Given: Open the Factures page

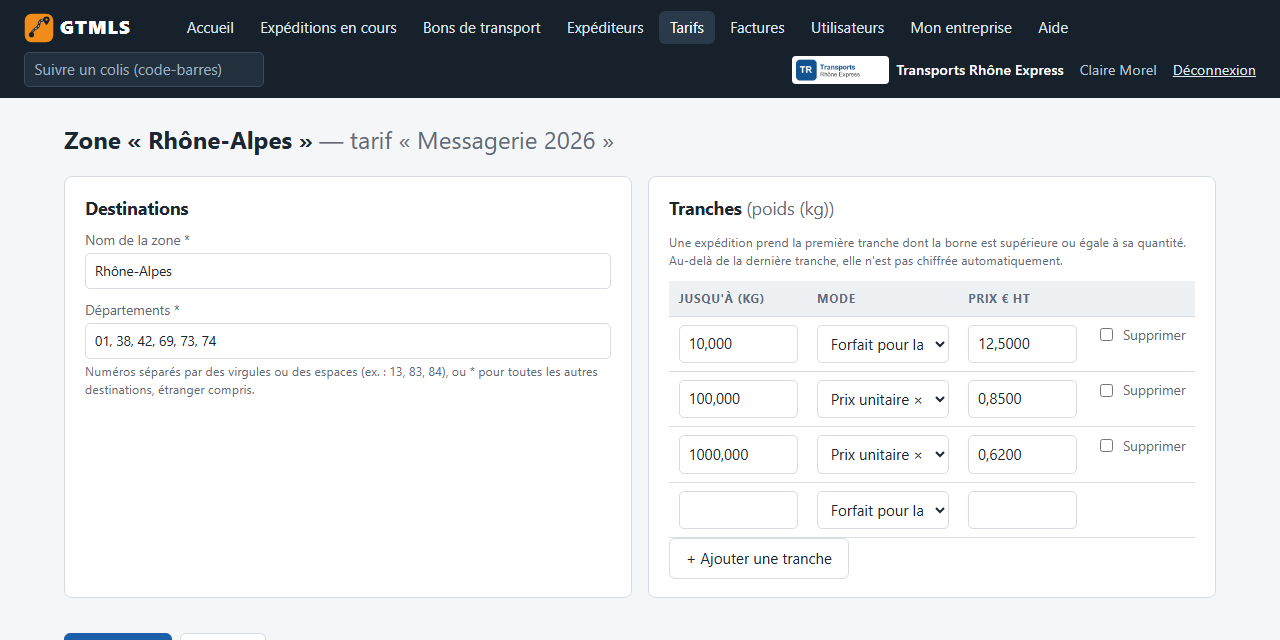Looking at the screenshot, I should coord(757,28).
